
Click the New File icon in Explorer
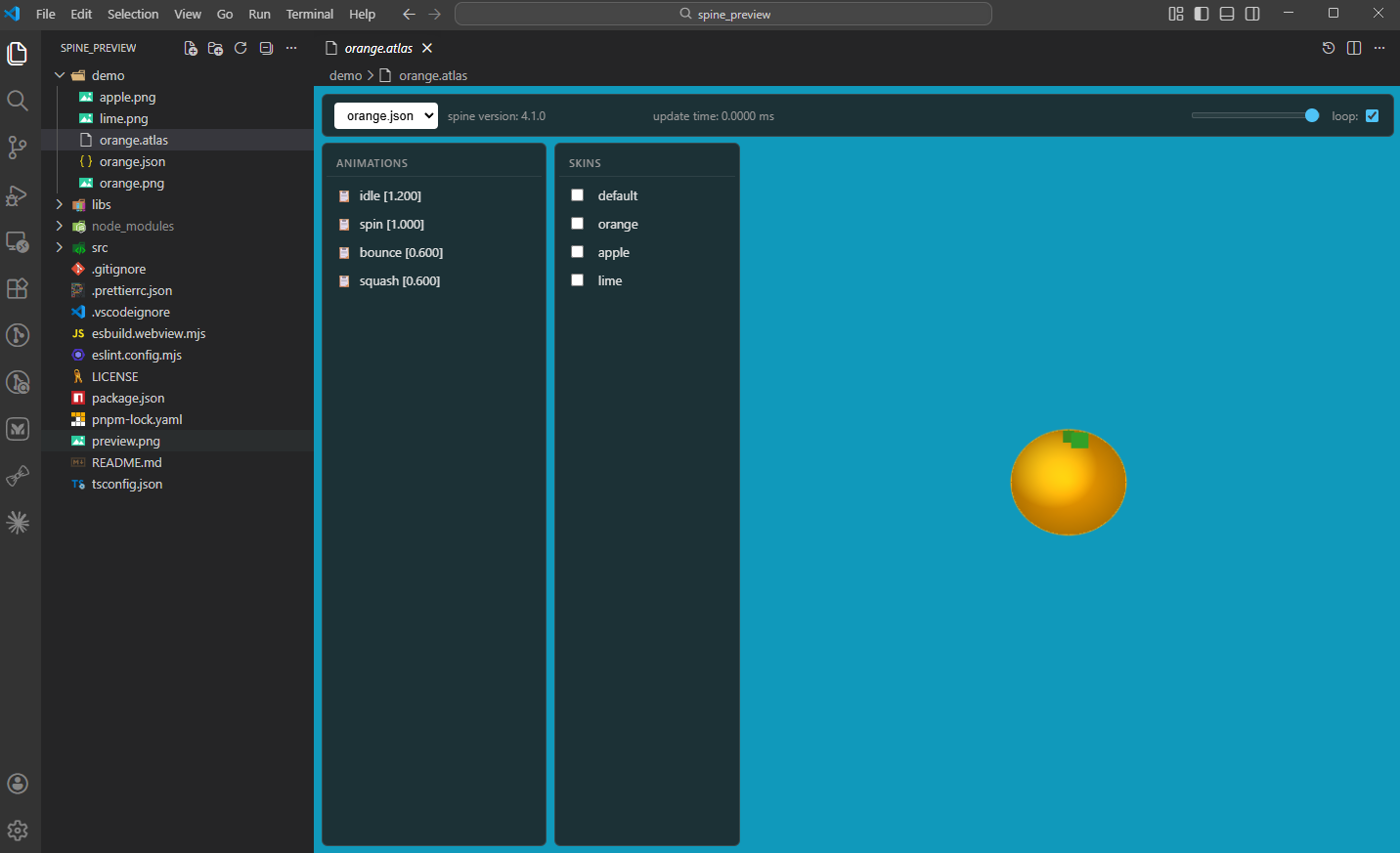click(x=191, y=48)
